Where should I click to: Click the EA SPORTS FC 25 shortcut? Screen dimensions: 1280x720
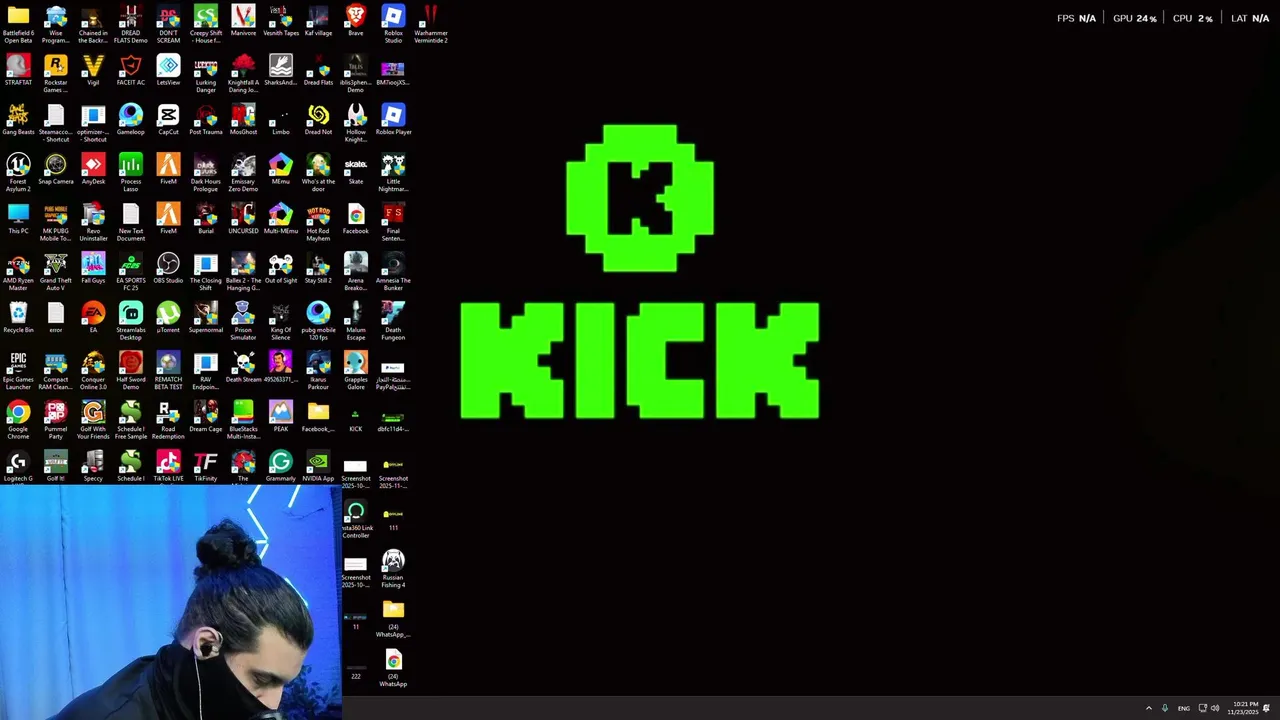click(x=131, y=271)
